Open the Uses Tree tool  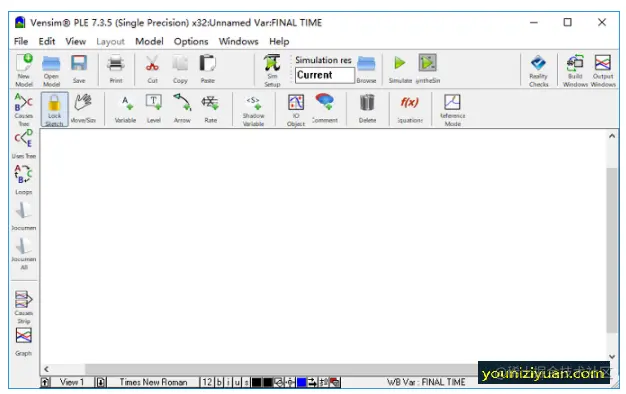24,144
